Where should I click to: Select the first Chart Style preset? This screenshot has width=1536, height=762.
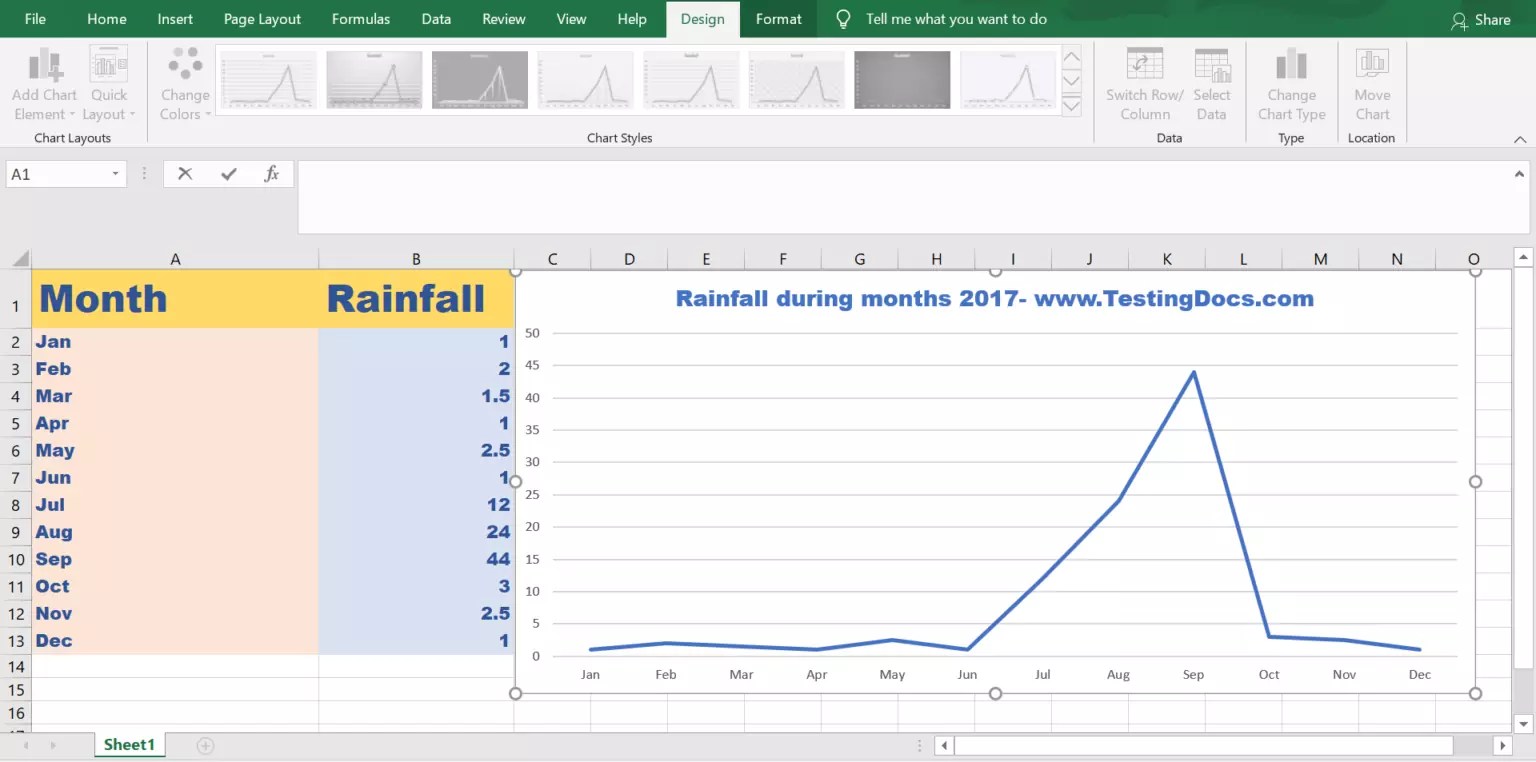tap(268, 79)
